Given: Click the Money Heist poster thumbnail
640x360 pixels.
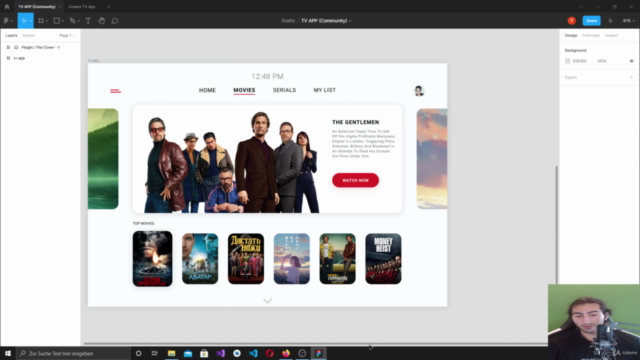Looking at the screenshot, I should [383, 259].
